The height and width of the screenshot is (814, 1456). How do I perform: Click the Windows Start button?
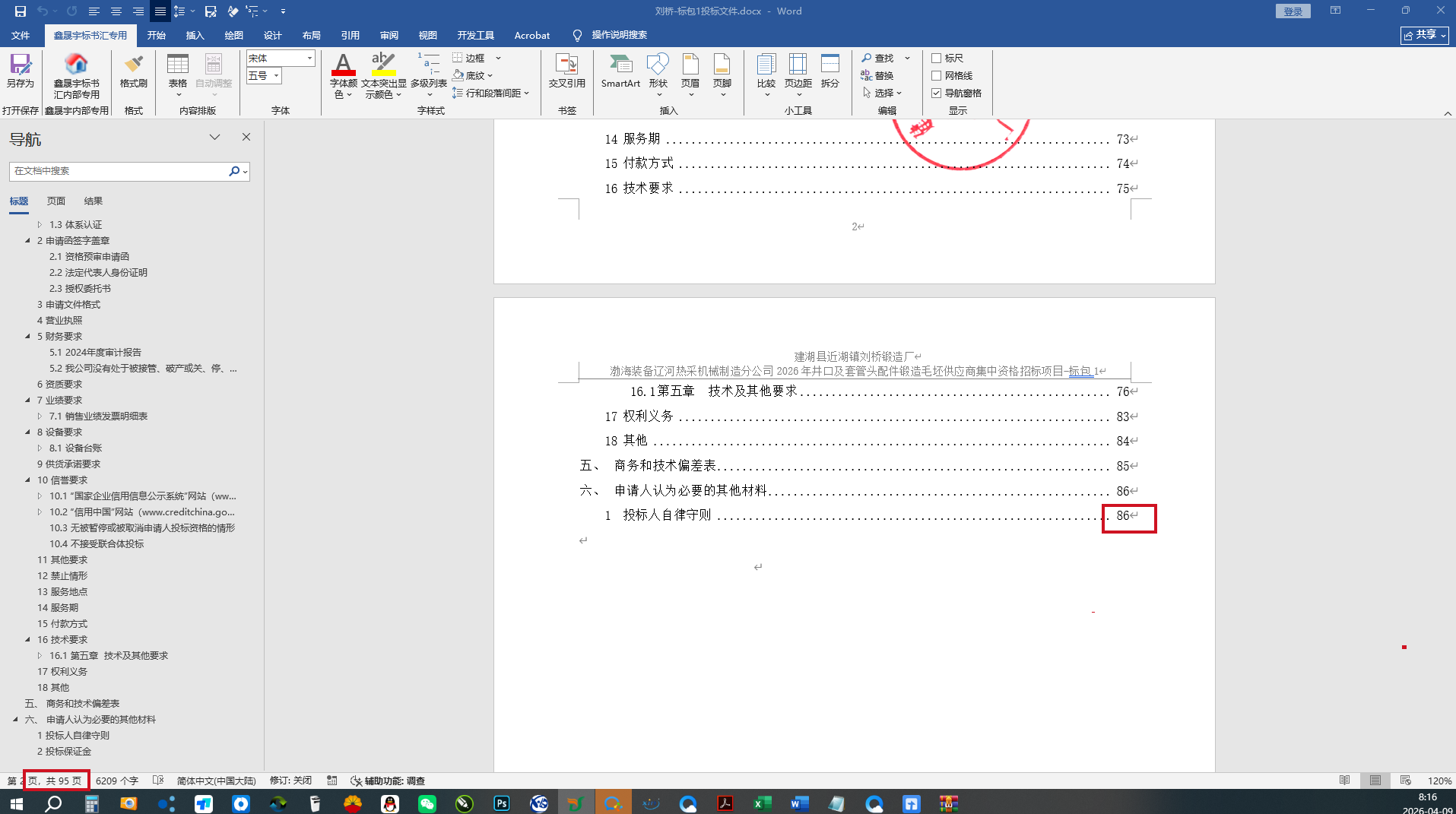click(x=17, y=803)
